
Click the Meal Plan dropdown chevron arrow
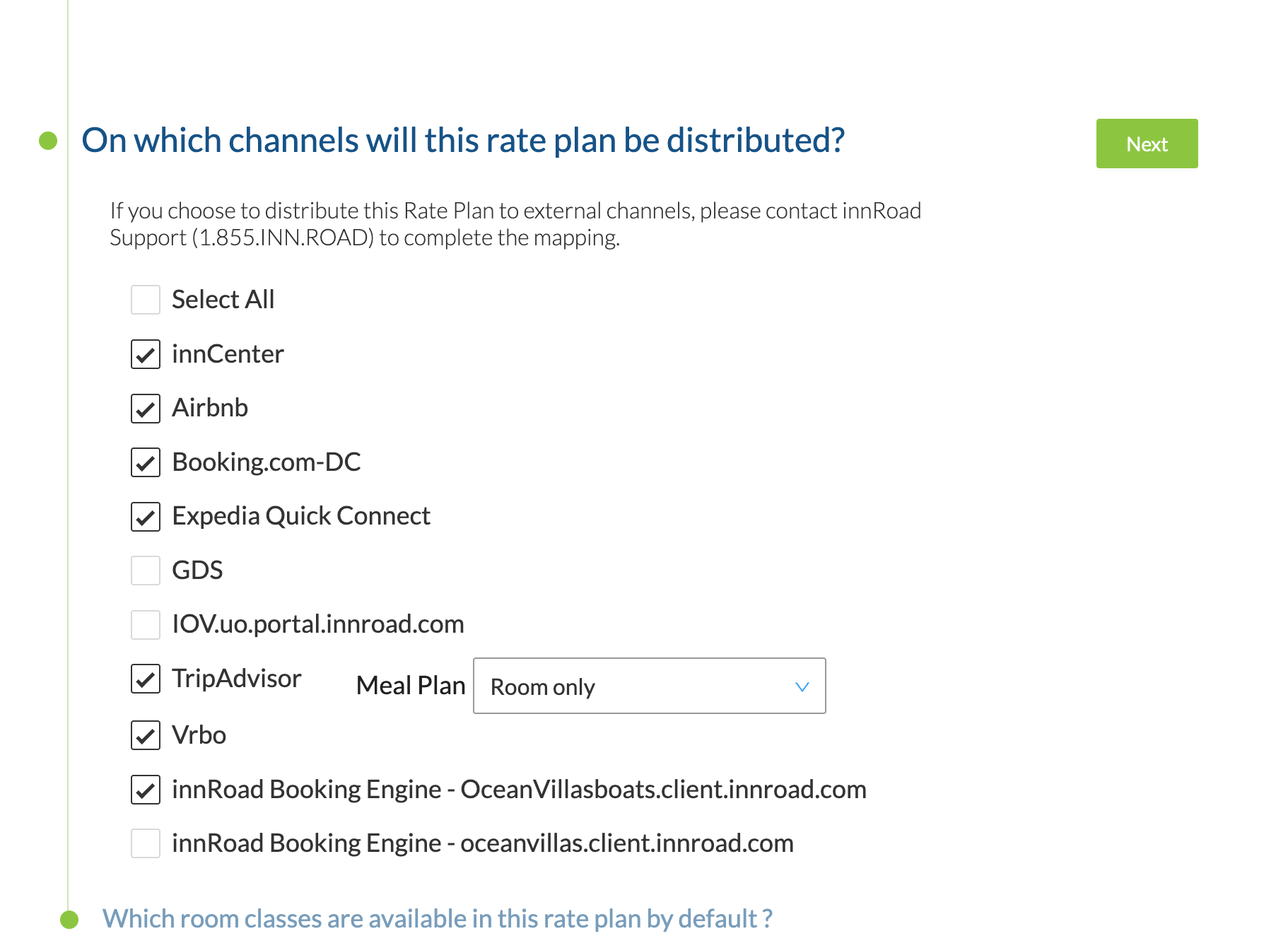pyautogui.click(x=802, y=686)
